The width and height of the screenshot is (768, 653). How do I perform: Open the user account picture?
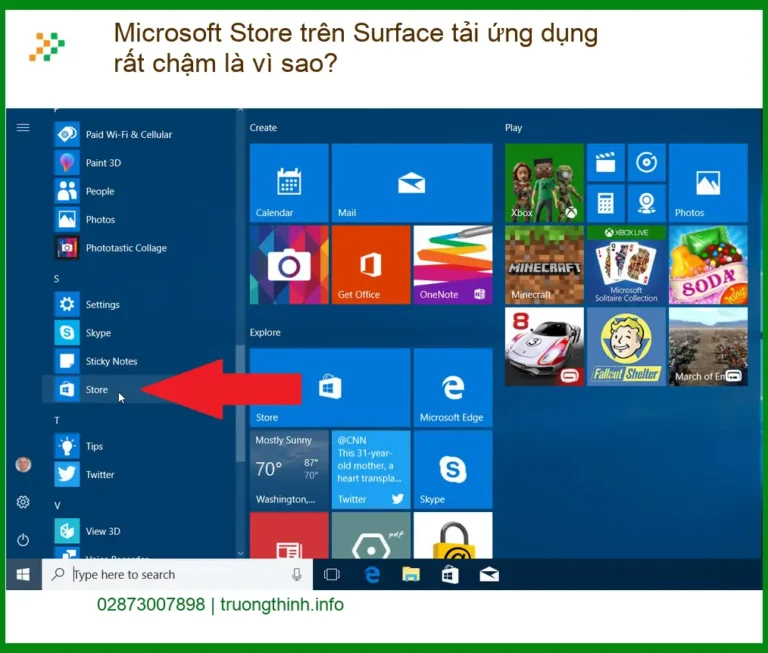coord(23,464)
